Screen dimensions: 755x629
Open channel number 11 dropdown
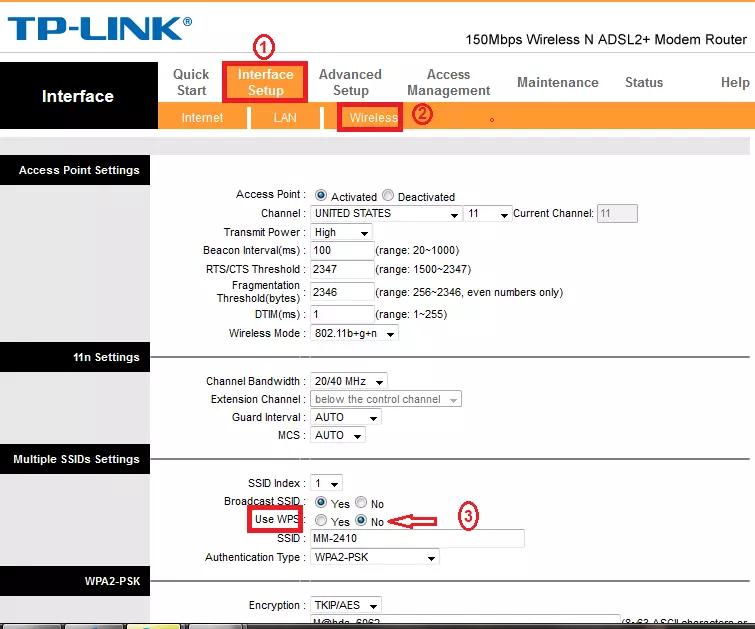(x=488, y=214)
